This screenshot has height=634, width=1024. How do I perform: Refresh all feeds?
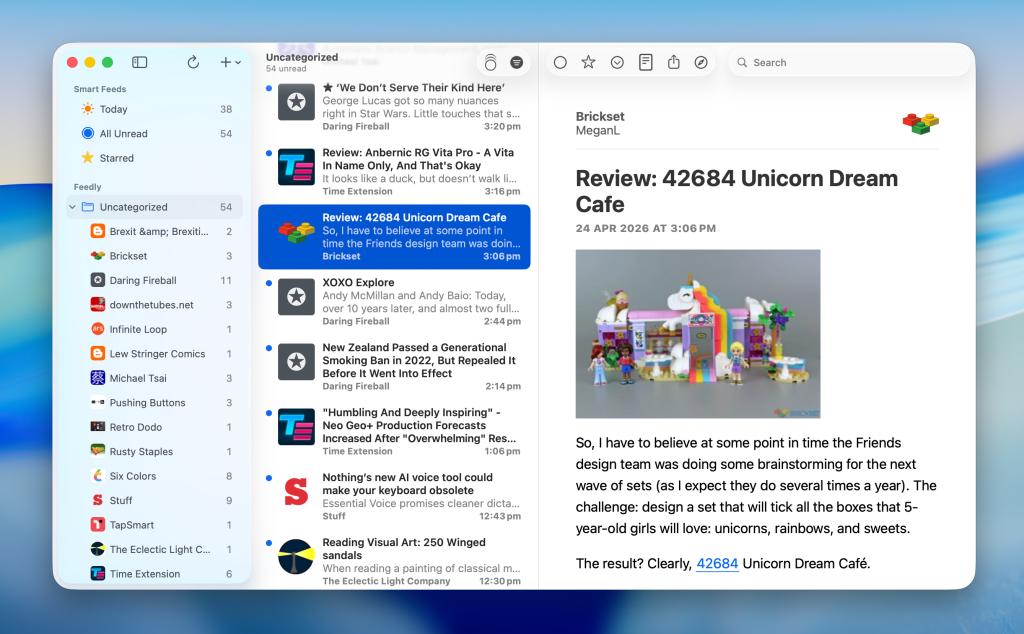tap(192, 62)
